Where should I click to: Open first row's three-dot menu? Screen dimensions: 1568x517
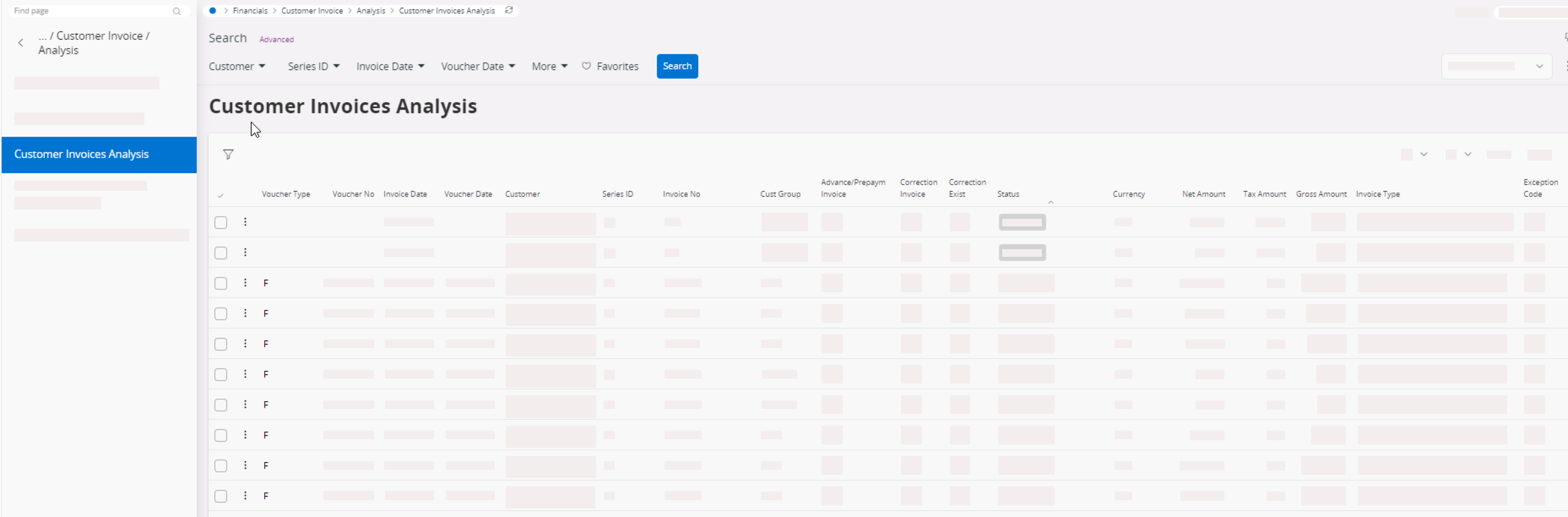click(x=245, y=222)
